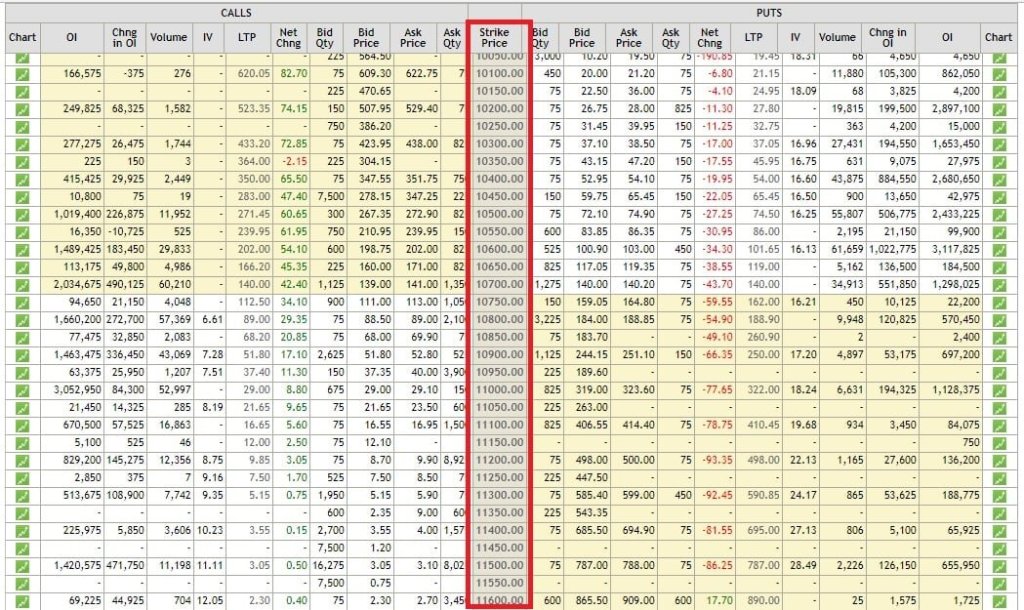Open calls chart icon for strike 10700.00
This screenshot has height=610, width=1024.
point(22,285)
